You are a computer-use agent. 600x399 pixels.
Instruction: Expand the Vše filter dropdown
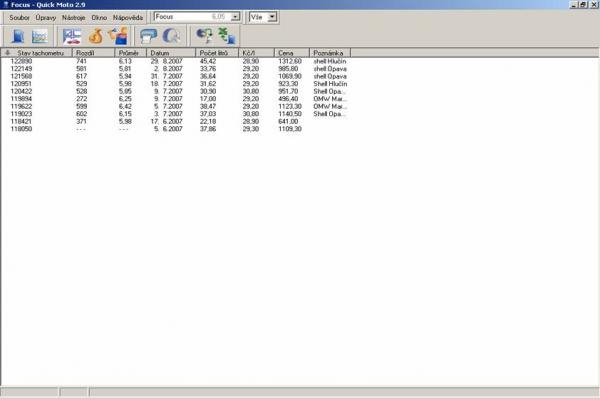(272, 17)
